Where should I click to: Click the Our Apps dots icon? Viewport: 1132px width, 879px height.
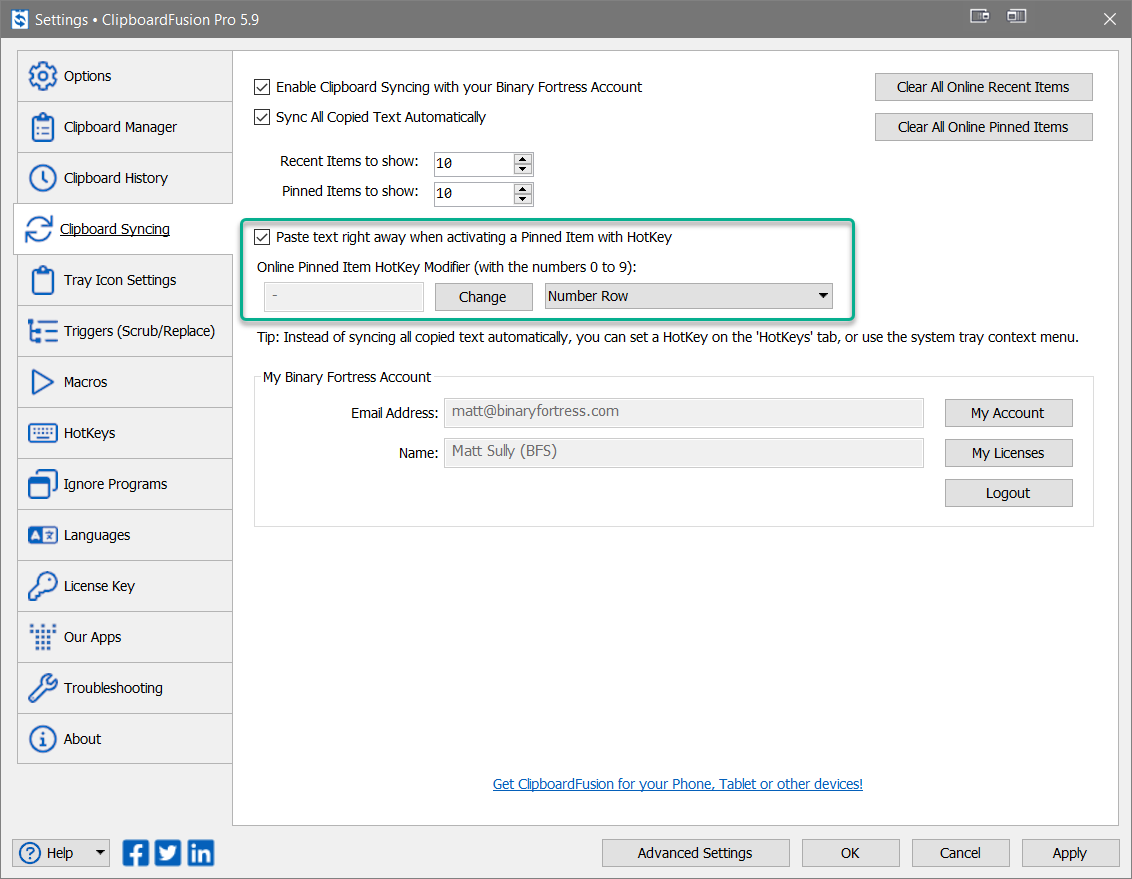[43, 637]
